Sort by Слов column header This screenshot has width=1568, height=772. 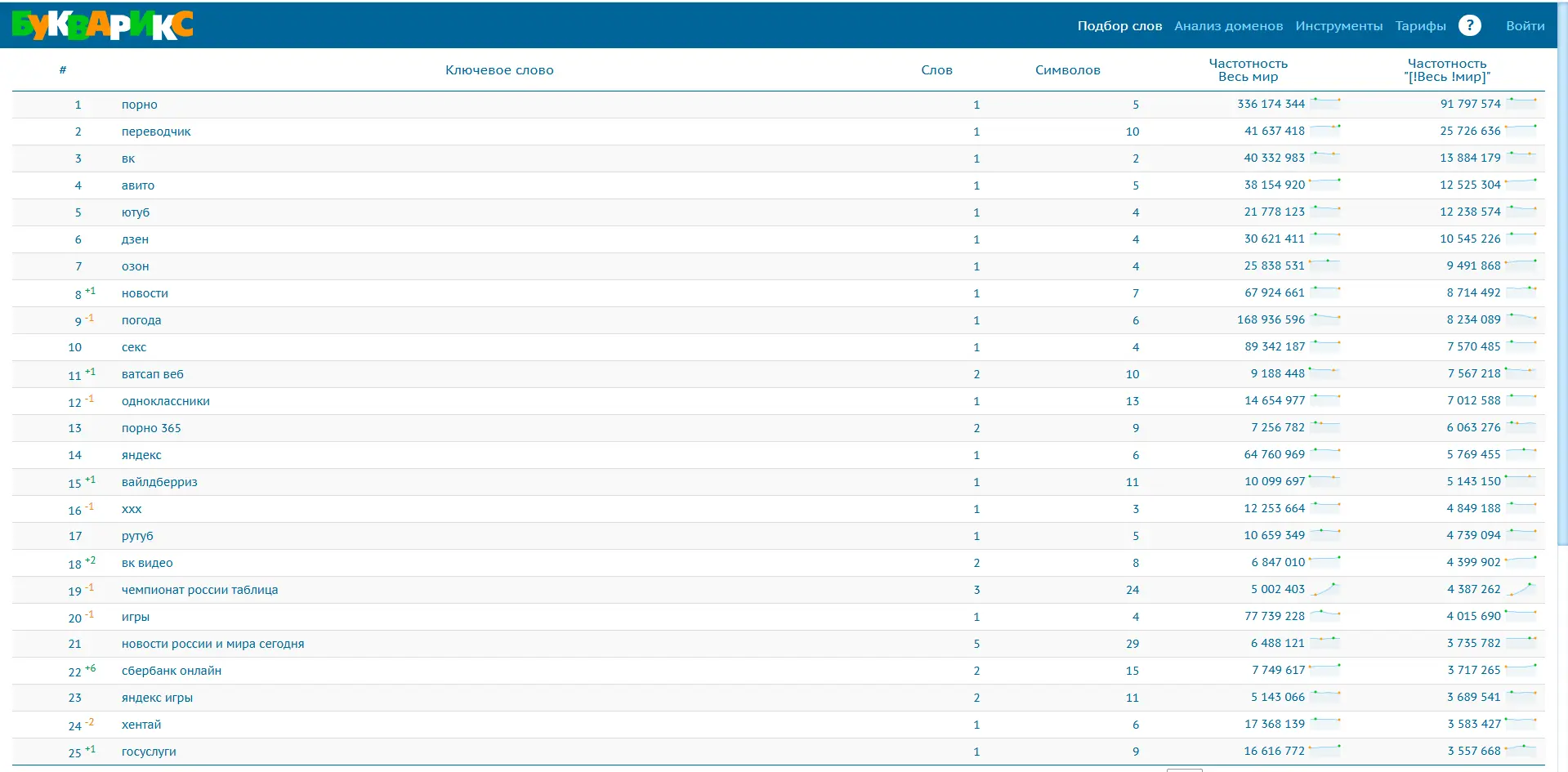coord(936,70)
